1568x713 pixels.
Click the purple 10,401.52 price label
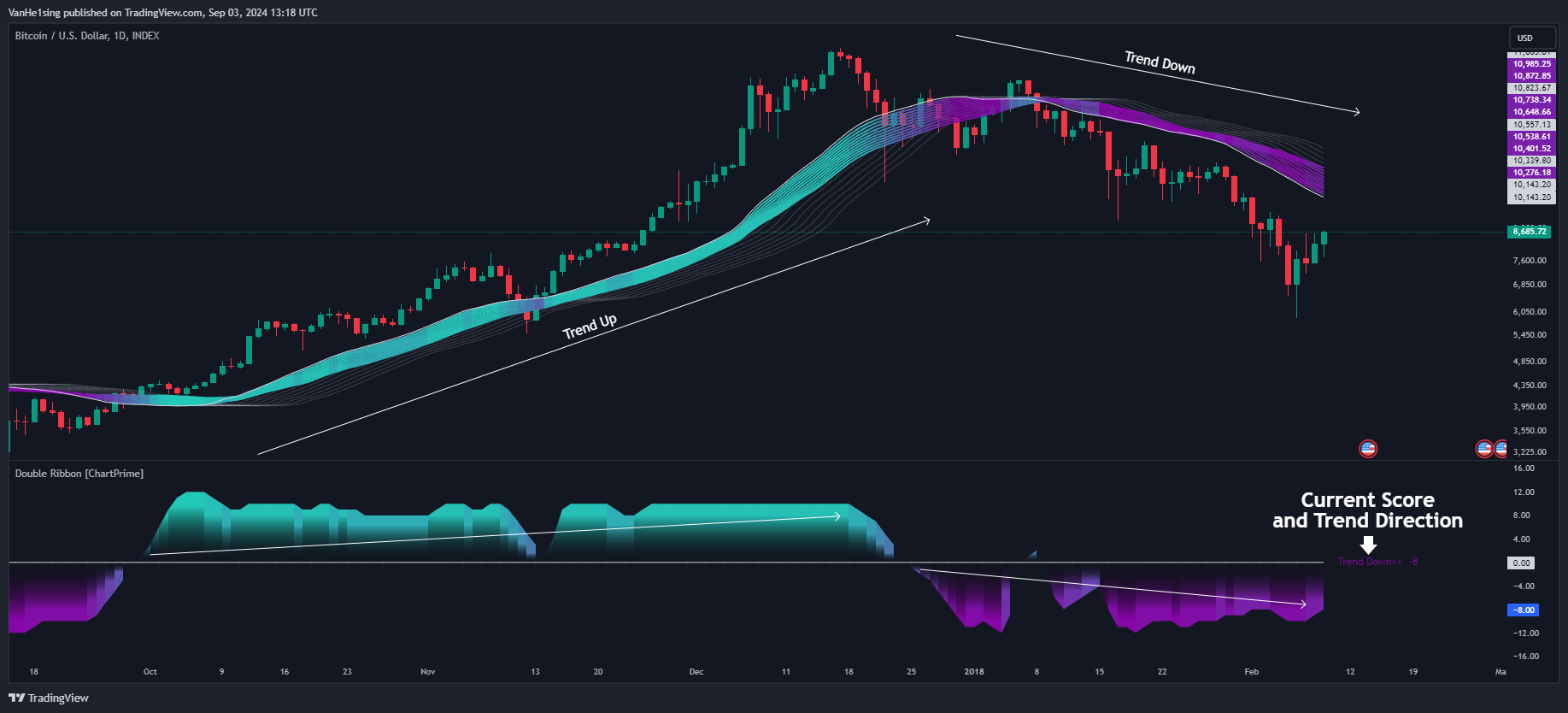1531,149
